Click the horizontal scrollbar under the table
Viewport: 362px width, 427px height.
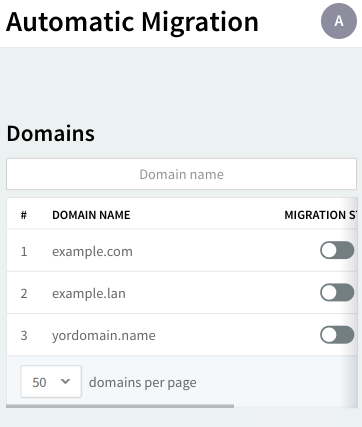pyautogui.click(x=120, y=406)
